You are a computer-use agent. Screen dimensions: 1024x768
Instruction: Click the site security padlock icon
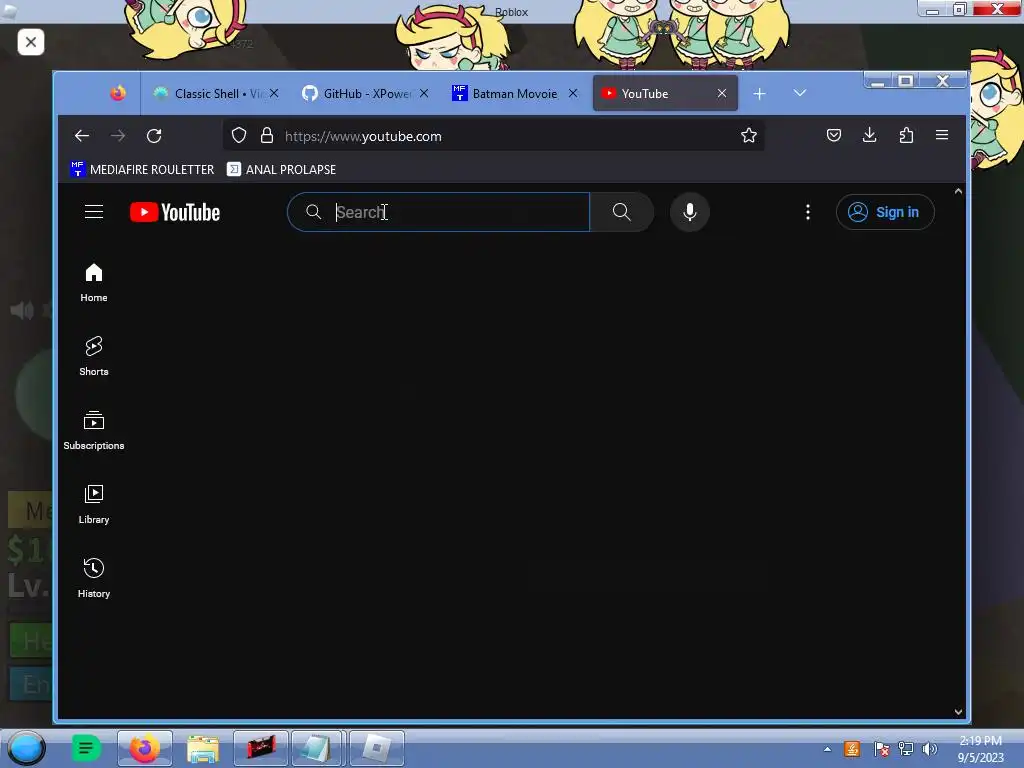click(266, 135)
